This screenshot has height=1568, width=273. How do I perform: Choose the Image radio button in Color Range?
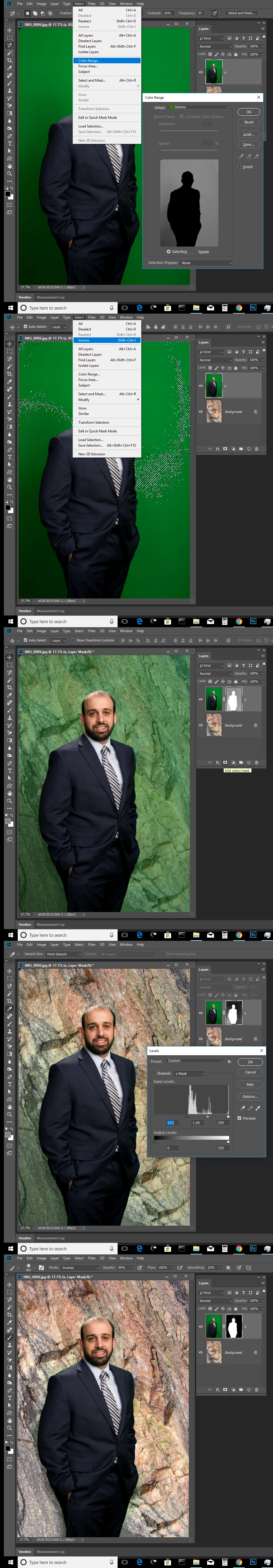[195, 251]
